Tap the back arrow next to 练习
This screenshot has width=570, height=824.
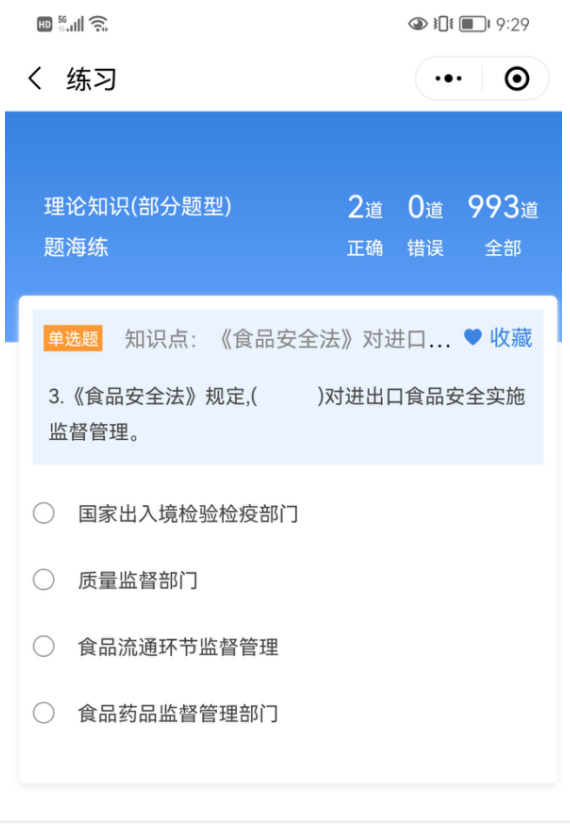[35, 79]
